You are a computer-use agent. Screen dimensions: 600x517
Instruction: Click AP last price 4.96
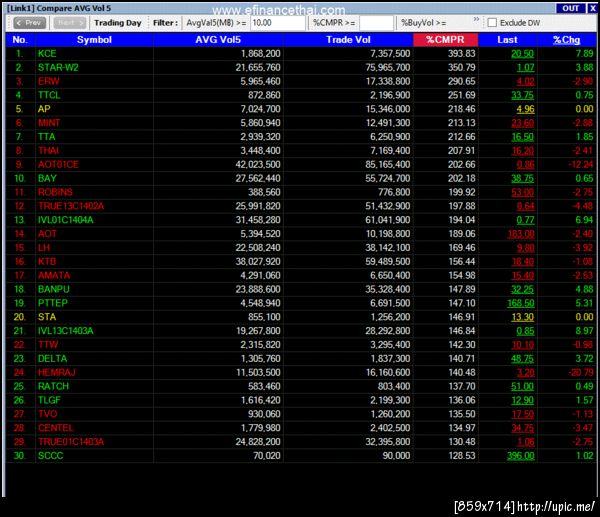pyautogui.click(x=525, y=109)
